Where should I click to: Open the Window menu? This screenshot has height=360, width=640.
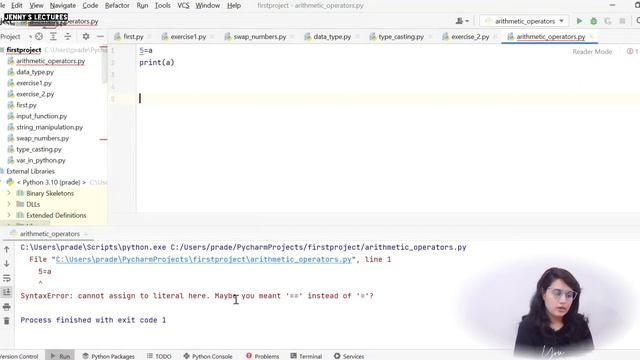[207, 5]
